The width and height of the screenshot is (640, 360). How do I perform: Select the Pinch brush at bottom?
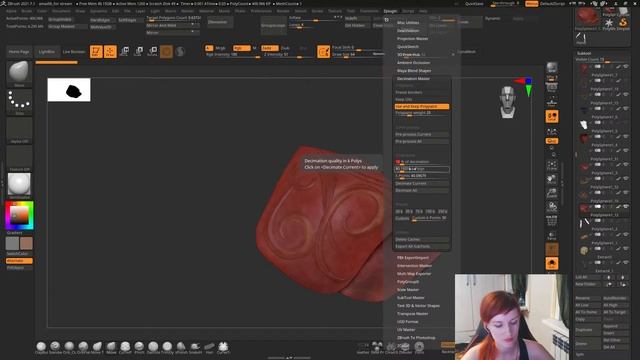click(x=139, y=347)
